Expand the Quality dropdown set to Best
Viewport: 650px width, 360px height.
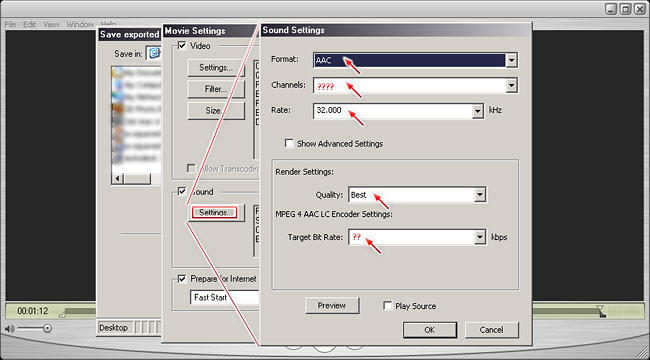(x=417, y=195)
